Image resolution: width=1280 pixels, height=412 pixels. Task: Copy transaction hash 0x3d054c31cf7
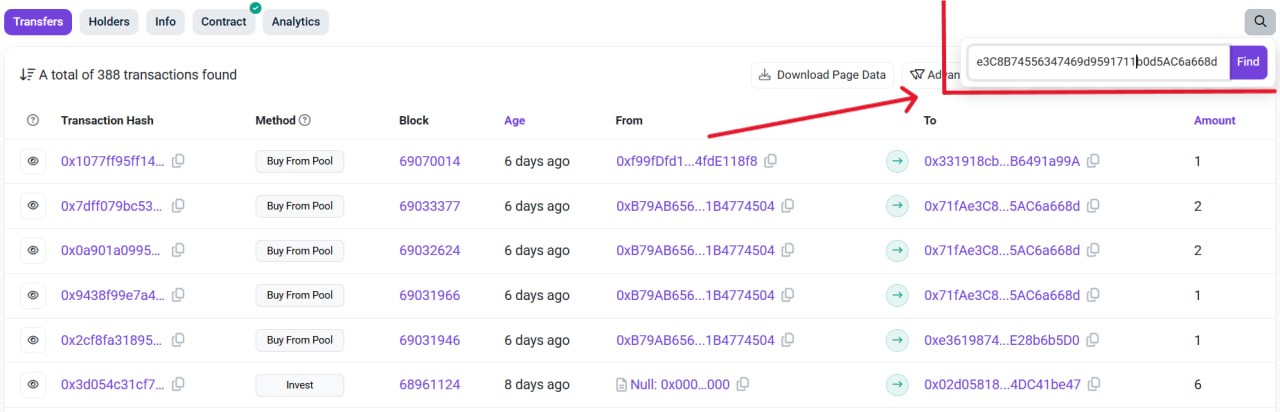(x=178, y=384)
